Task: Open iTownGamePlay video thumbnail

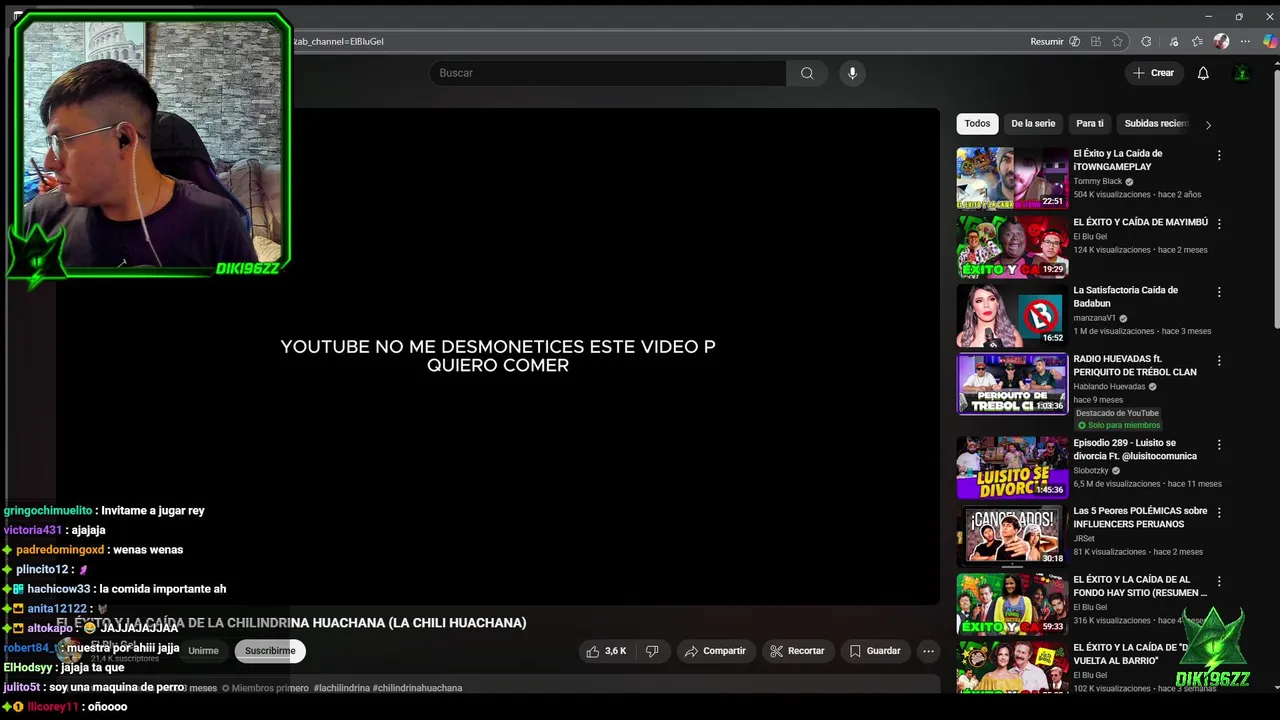Action: (x=1012, y=178)
